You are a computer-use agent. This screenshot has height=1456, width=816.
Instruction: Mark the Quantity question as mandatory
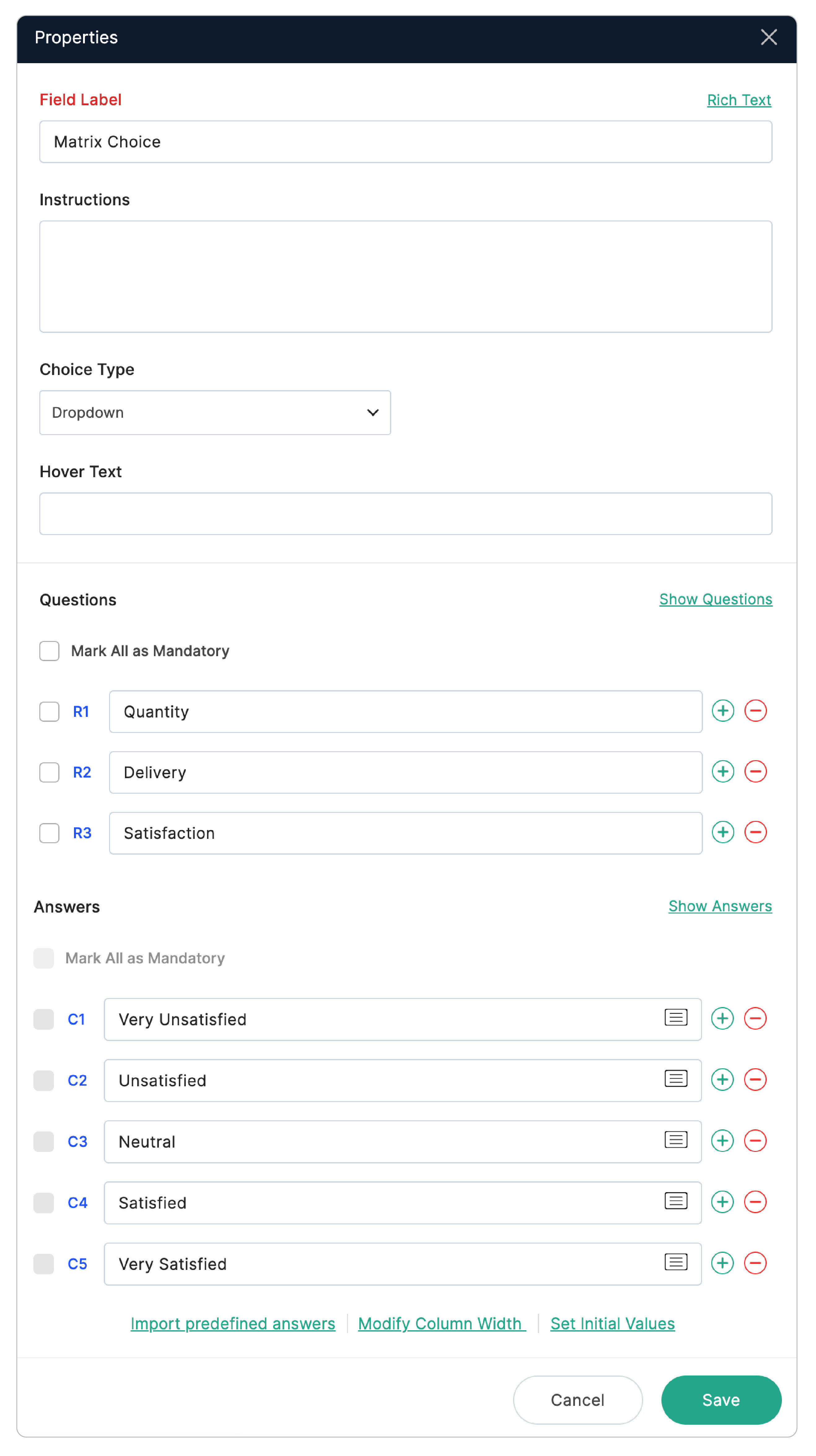coord(49,712)
